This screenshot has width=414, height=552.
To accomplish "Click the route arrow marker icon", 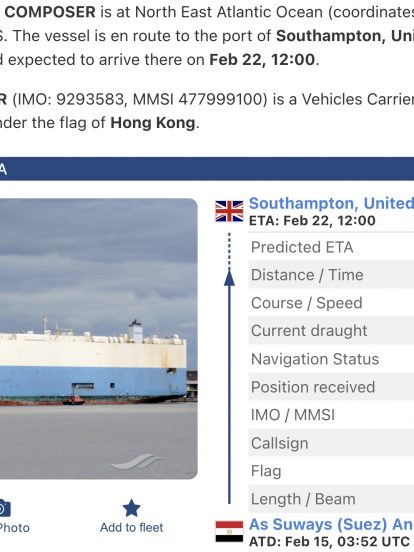I will coord(229,277).
